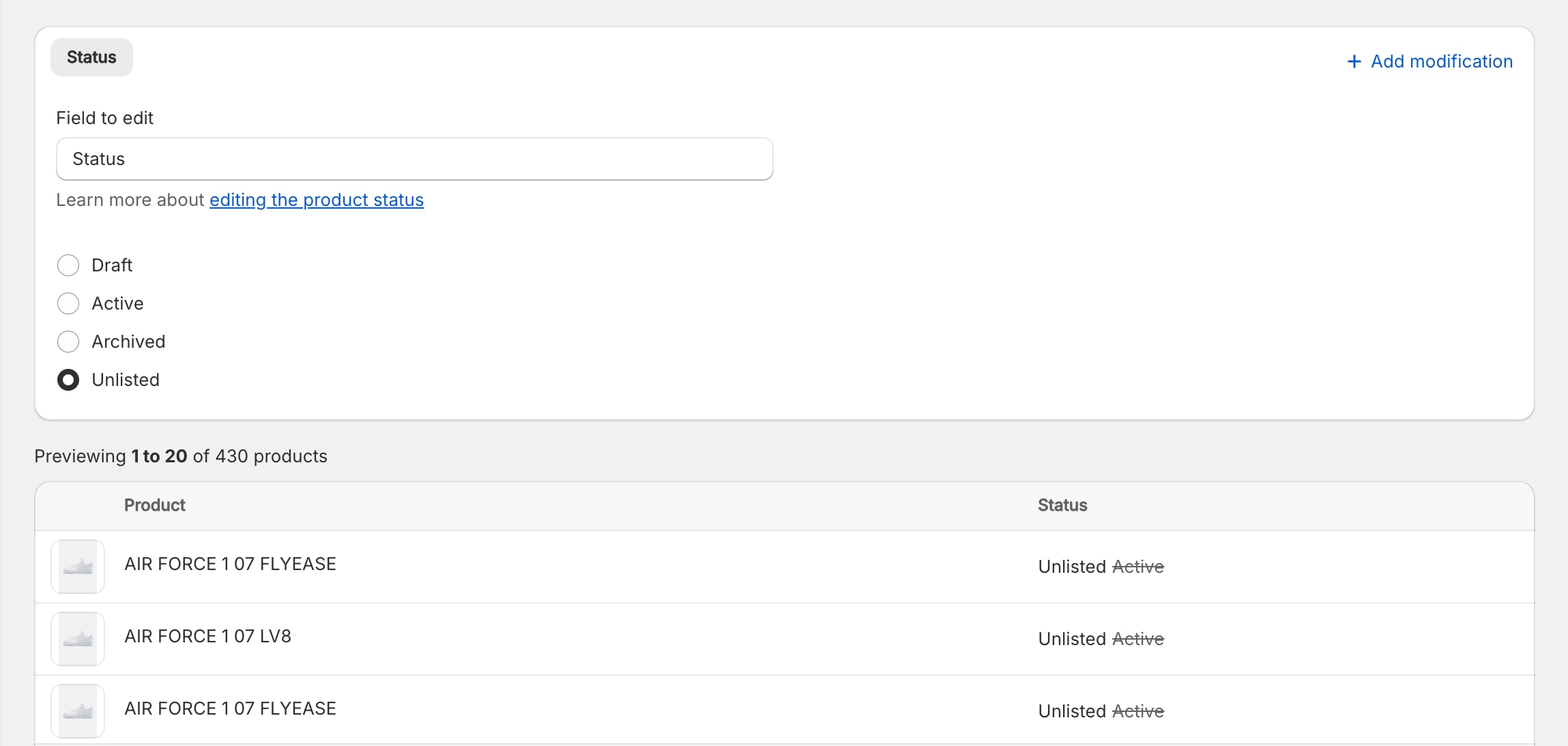This screenshot has height=746, width=1568.
Task: Click struck-through Active in the first row
Action: pyautogui.click(x=1137, y=567)
